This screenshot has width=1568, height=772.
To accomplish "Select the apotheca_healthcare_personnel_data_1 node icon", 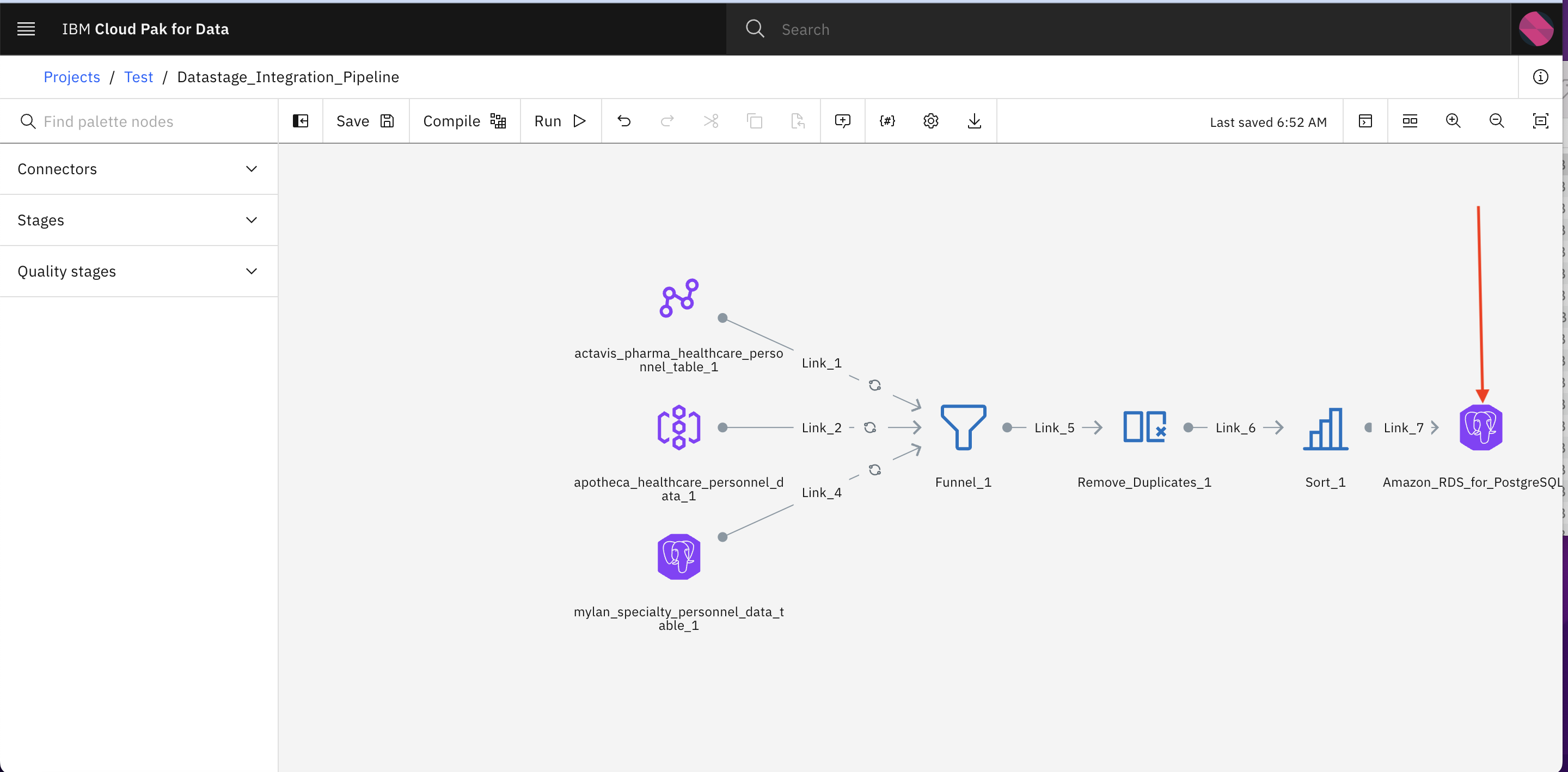I will [678, 427].
